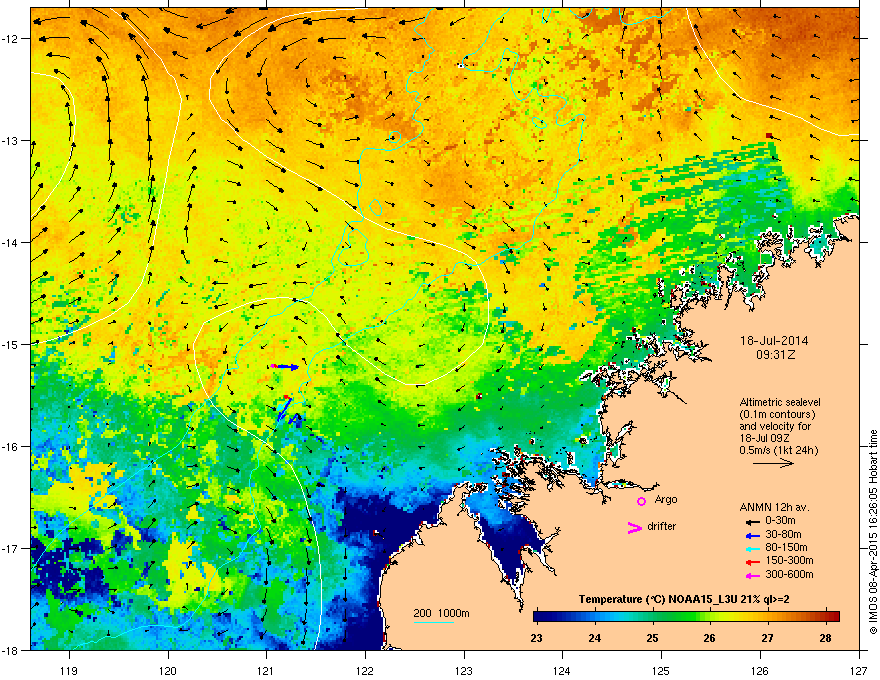Image resolution: width=880 pixels, height=680 pixels.
Task: Click the cyan 80-150m arrow in ANMN legend
Action: 753,548
